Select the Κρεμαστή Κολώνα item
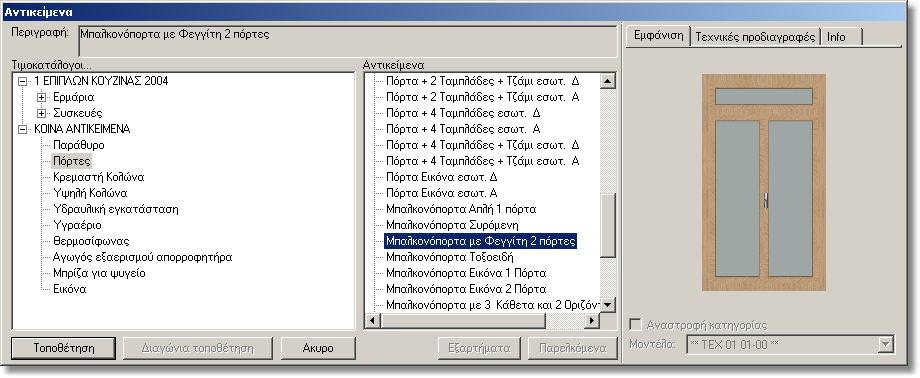This screenshot has width=920, height=378. coord(98,177)
